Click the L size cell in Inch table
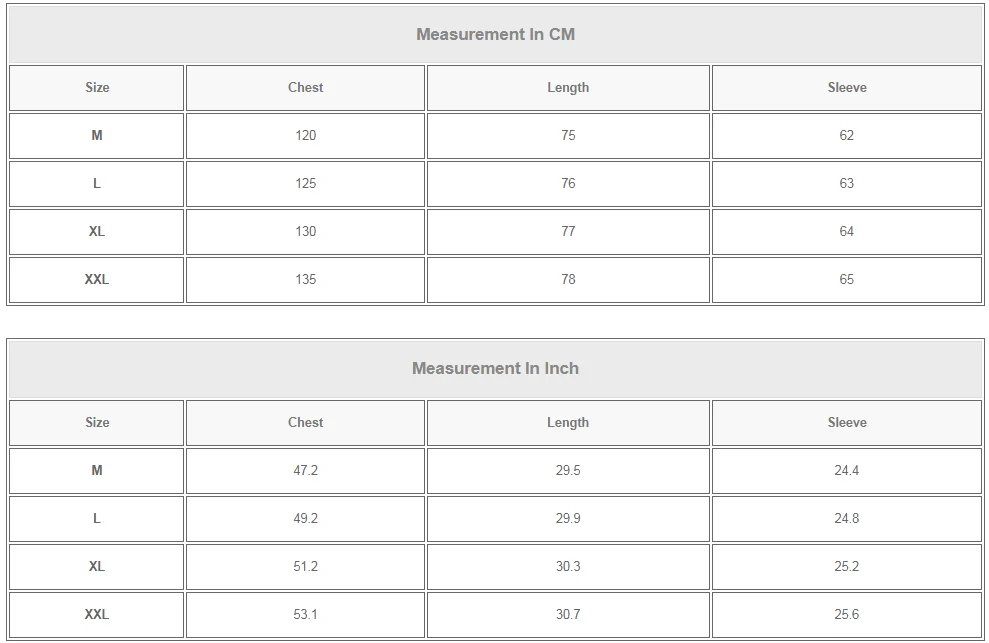Screen dimensions: 989x643 pyautogui.click(x=97, y=519)
